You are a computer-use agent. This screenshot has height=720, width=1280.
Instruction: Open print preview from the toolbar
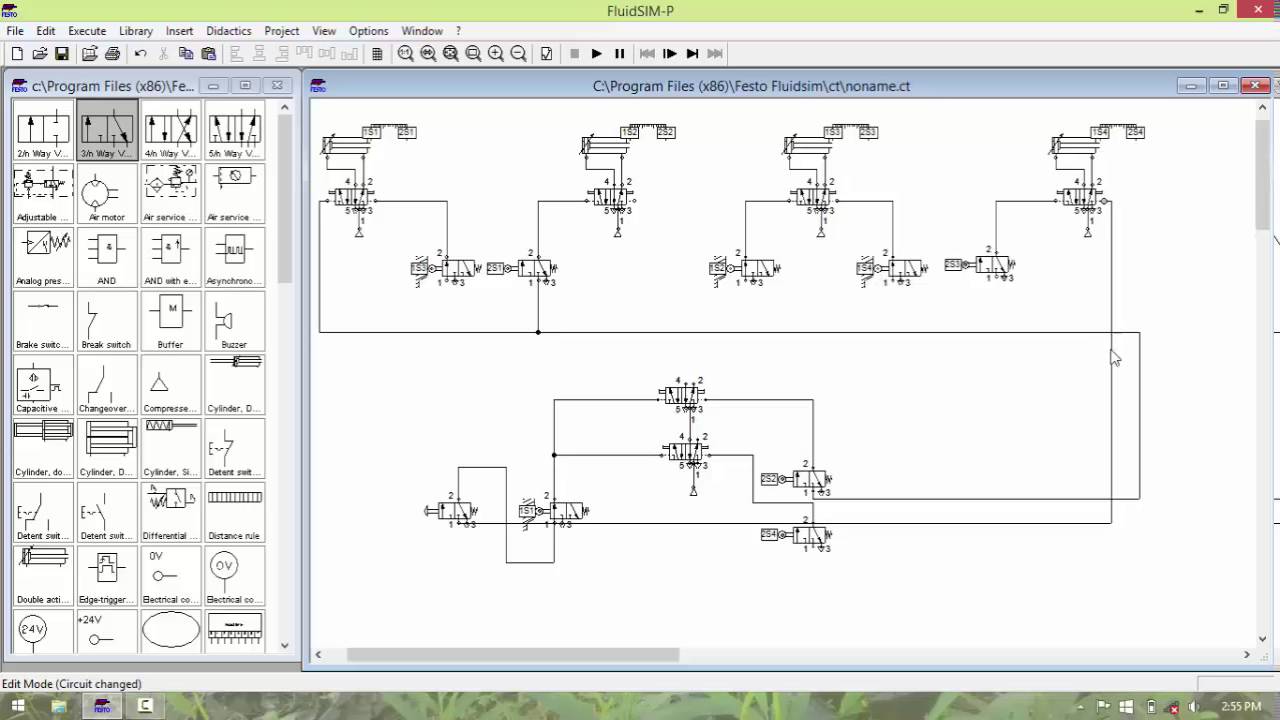point(90,54)
